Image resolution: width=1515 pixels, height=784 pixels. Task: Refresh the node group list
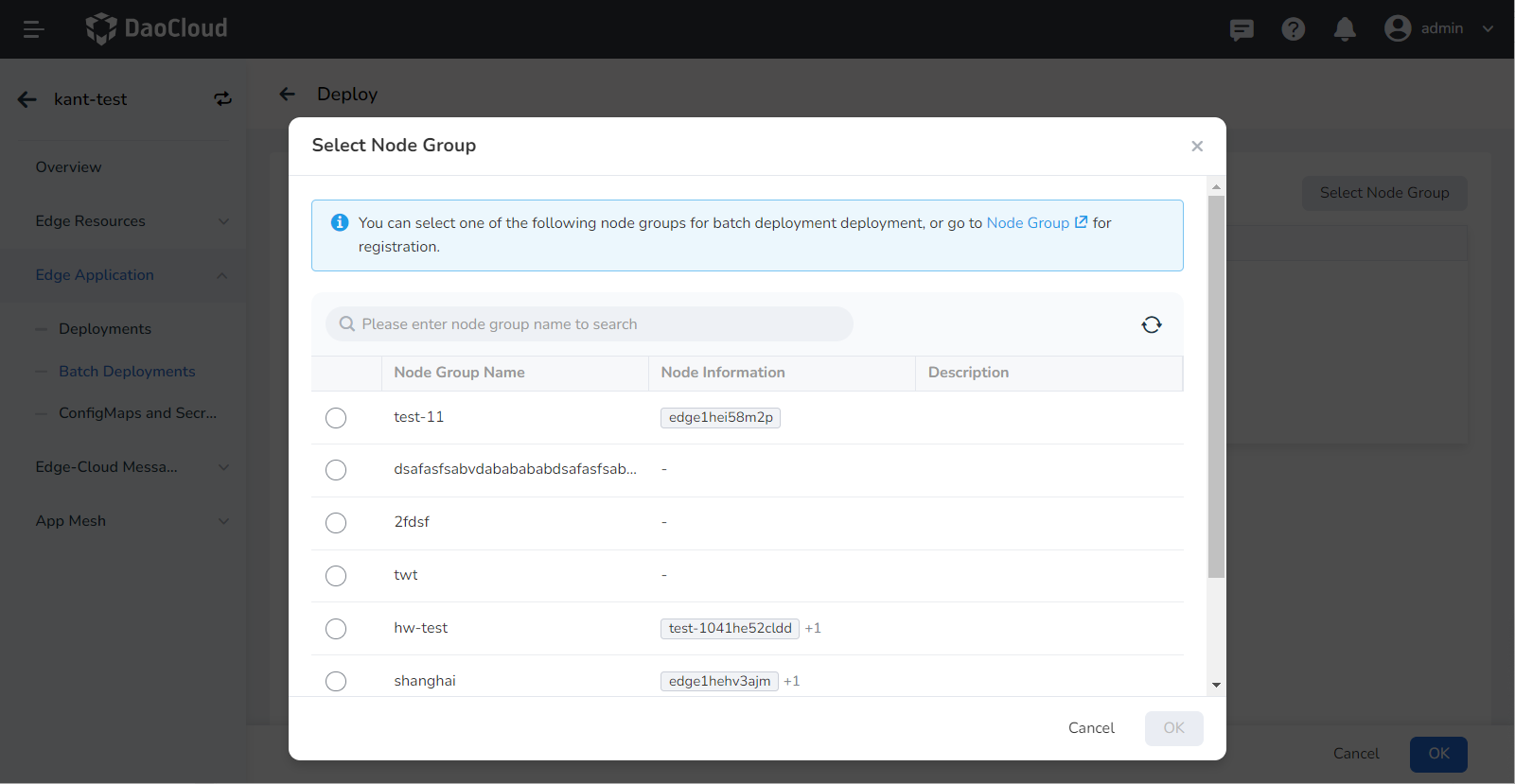click(1152, 324)
